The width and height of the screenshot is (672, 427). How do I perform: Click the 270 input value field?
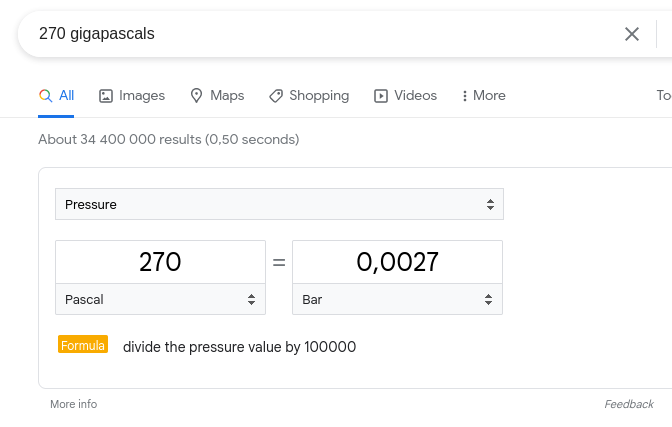click(x=160, y=262)
